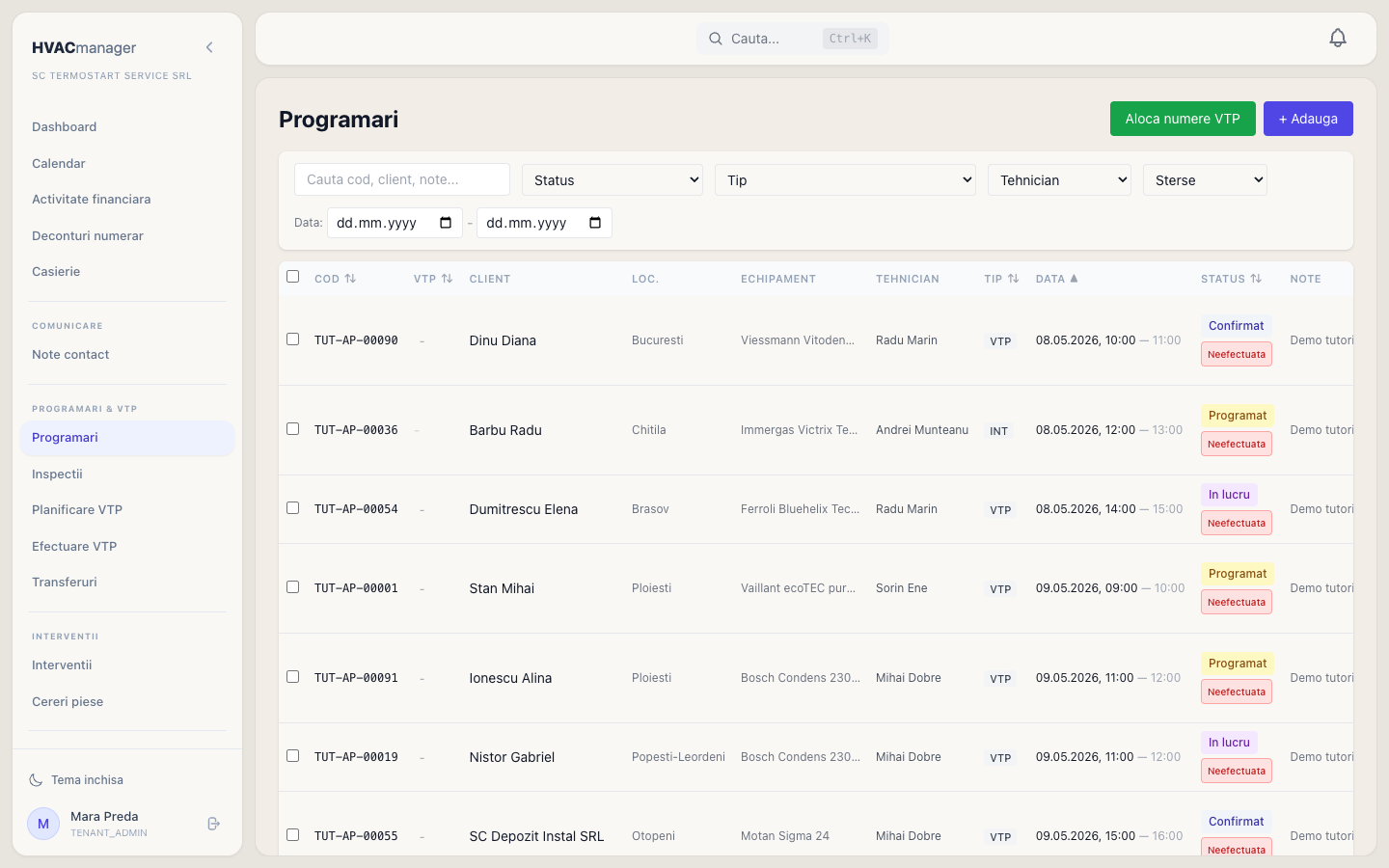Open Interventii page
Viewport: 1389px width, 868px height.
click(x=62, y=665)
